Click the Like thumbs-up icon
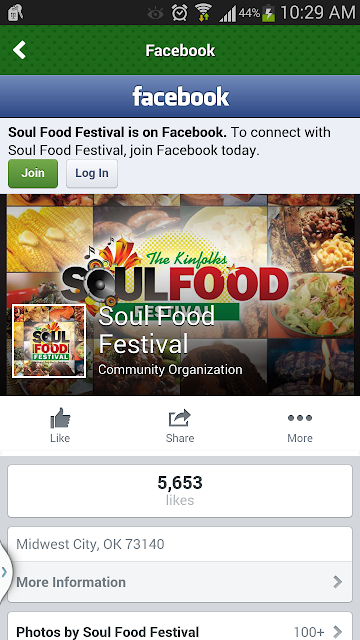This screenshot has height=640, width=360. tap(60, 418)
